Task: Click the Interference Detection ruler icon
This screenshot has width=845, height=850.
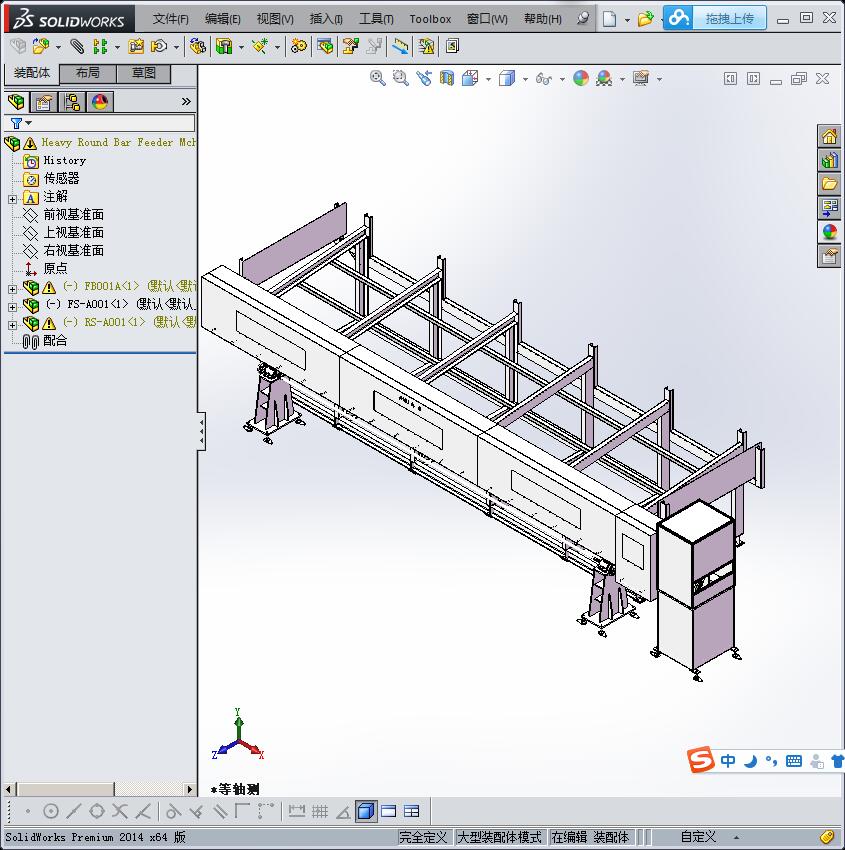Action: [x=401, y=47]
